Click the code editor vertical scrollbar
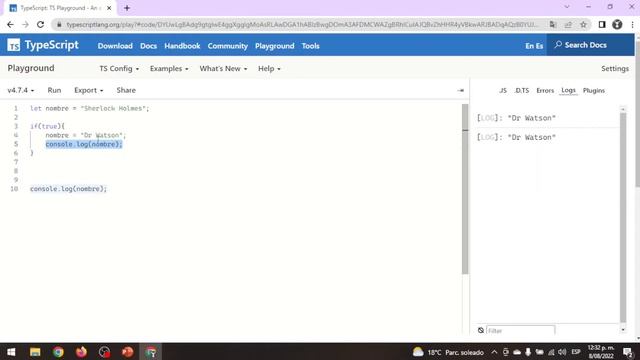This screenshot has width=640, height=360. [465, 189]
